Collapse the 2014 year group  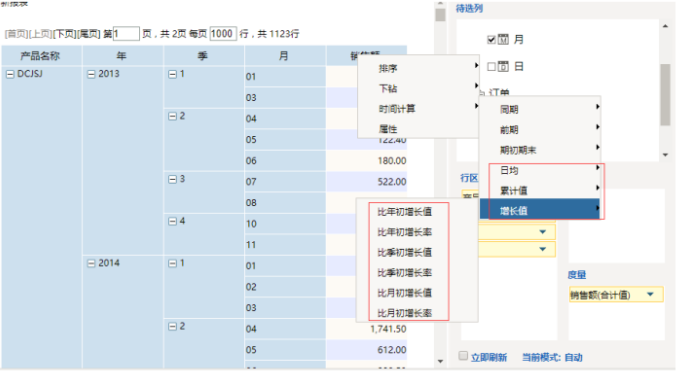pos(91,263)
